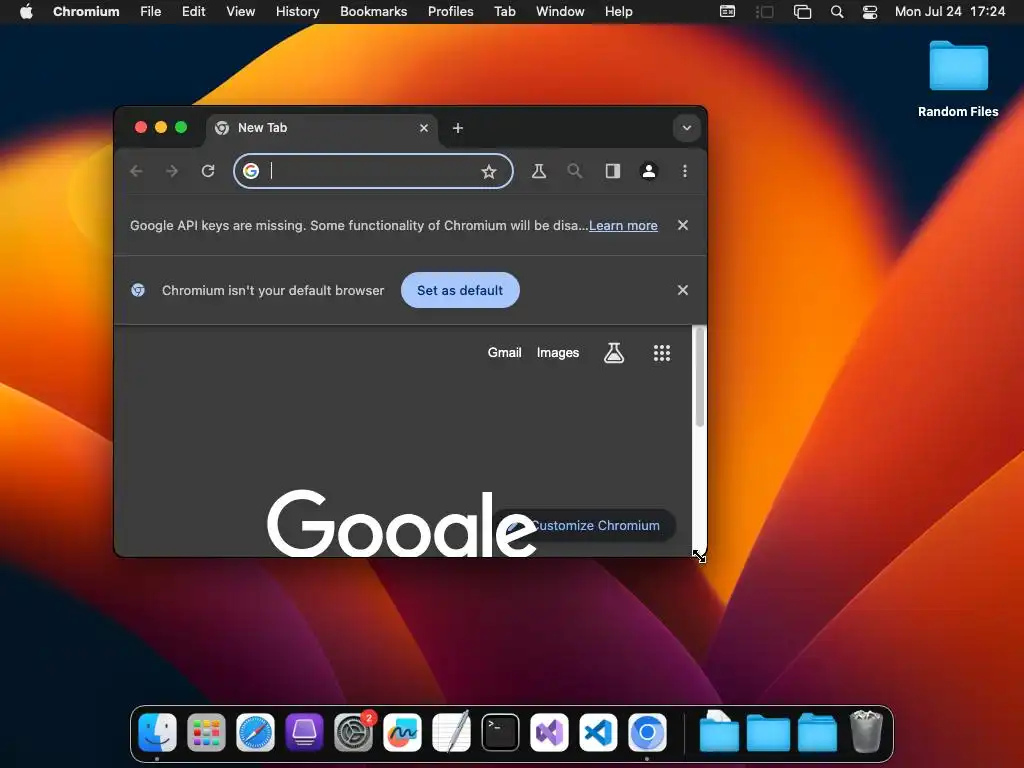Open TextEdit from the dock
This screenshot has width=1024, height=768.
click(451, 732)
